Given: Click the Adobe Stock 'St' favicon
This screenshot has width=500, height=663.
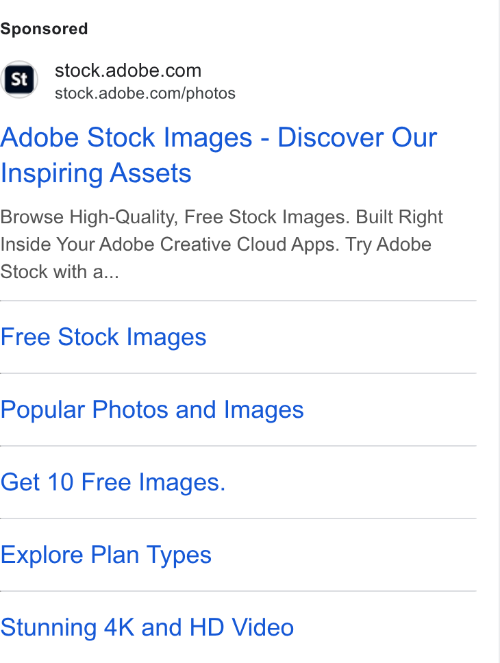Looking at the screenshot, I should pyautogui.click(x=19, y=79).
